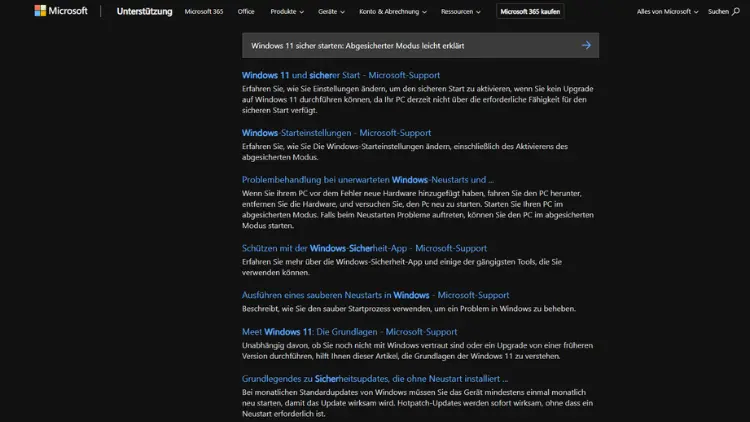750x422 pixels.
Task: Open 'Grundlegendes zu Sicherheitsupdates' result
Action: 375,378
